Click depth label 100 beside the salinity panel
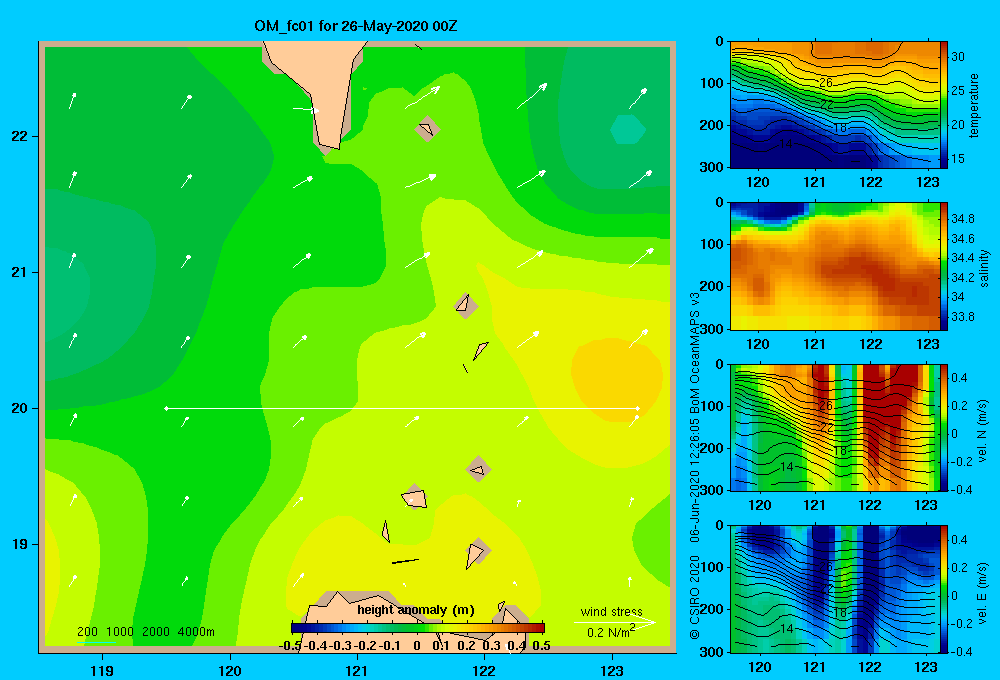Viewport: 1000px width, 680px height. click(712, 244)
